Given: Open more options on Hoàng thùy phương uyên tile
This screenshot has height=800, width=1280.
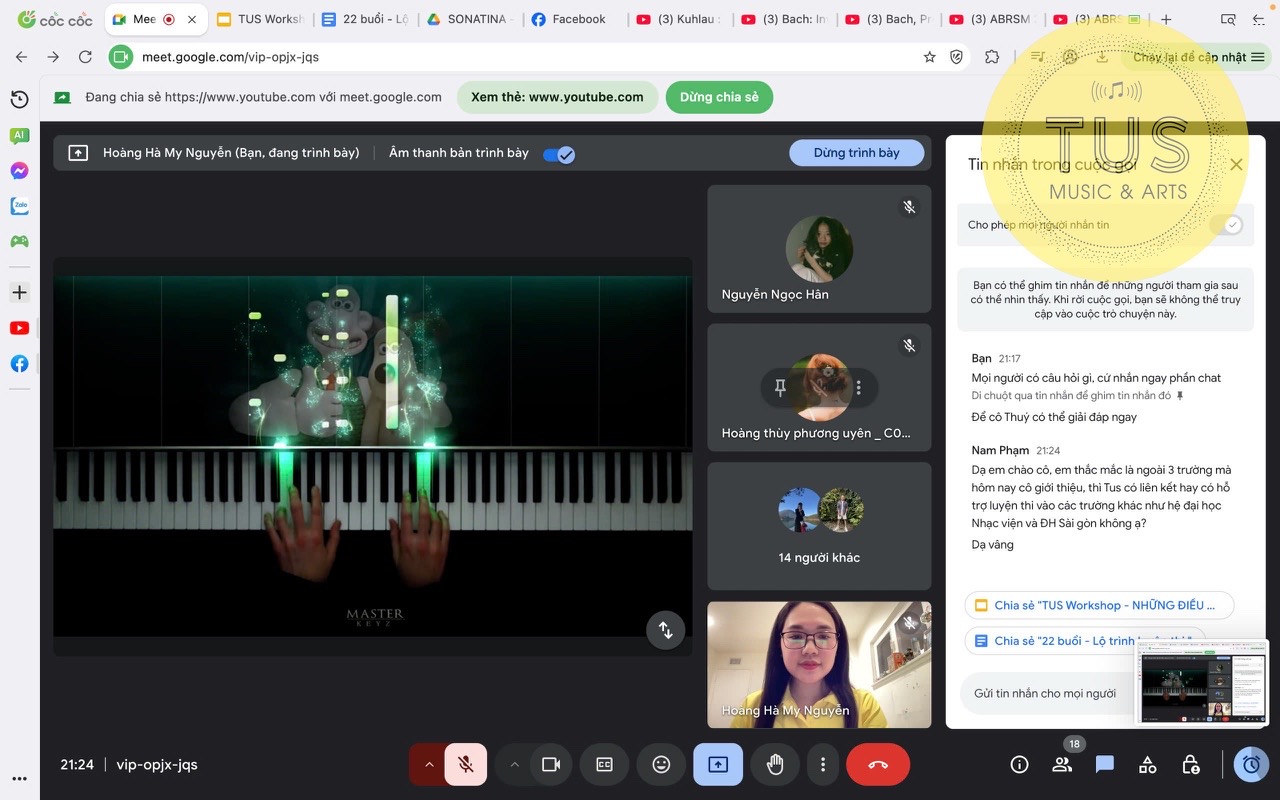Looking at the screenshot, I should pos(858,387).
